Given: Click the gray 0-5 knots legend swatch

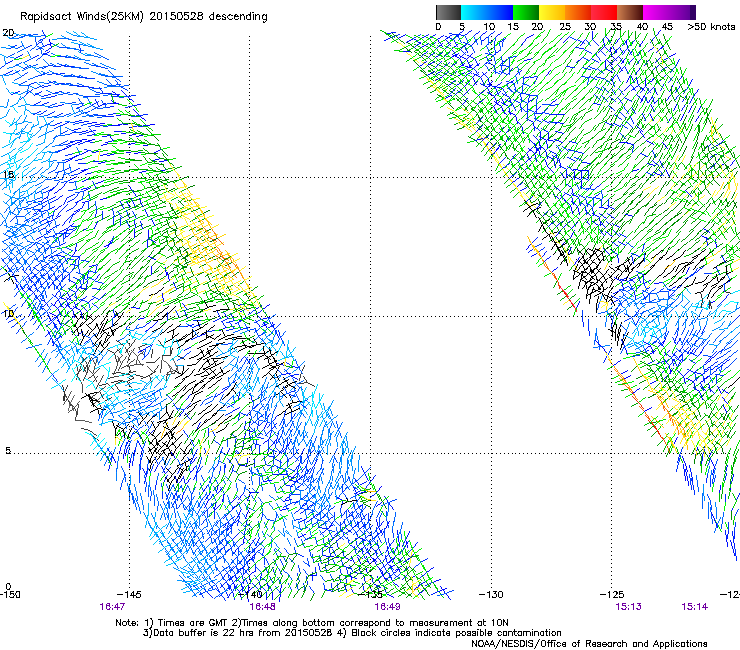Looking at the screenshot, I should pyautogui.click(x=448, y=12).
